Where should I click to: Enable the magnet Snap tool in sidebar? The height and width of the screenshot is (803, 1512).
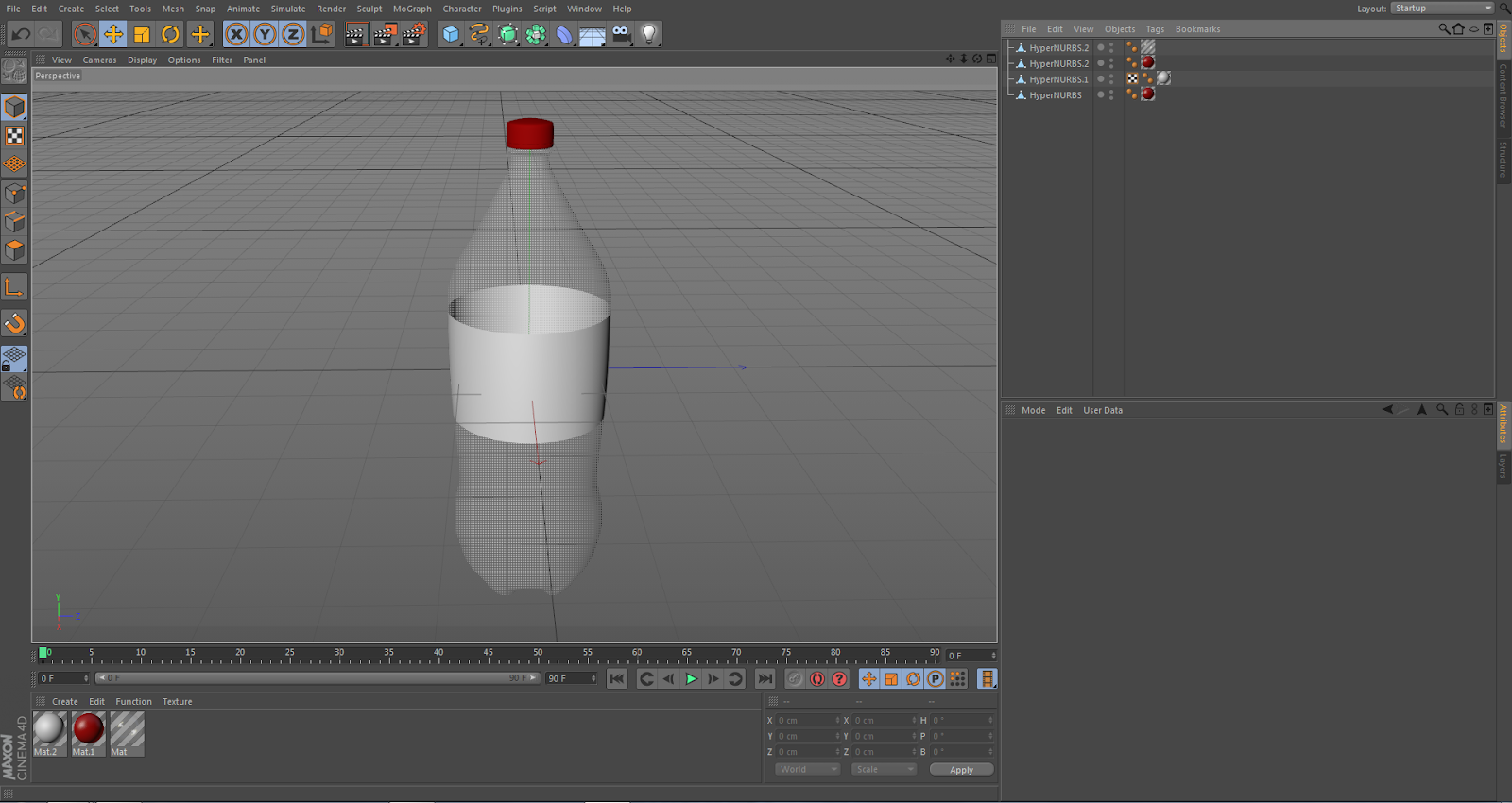pos(14,324)
